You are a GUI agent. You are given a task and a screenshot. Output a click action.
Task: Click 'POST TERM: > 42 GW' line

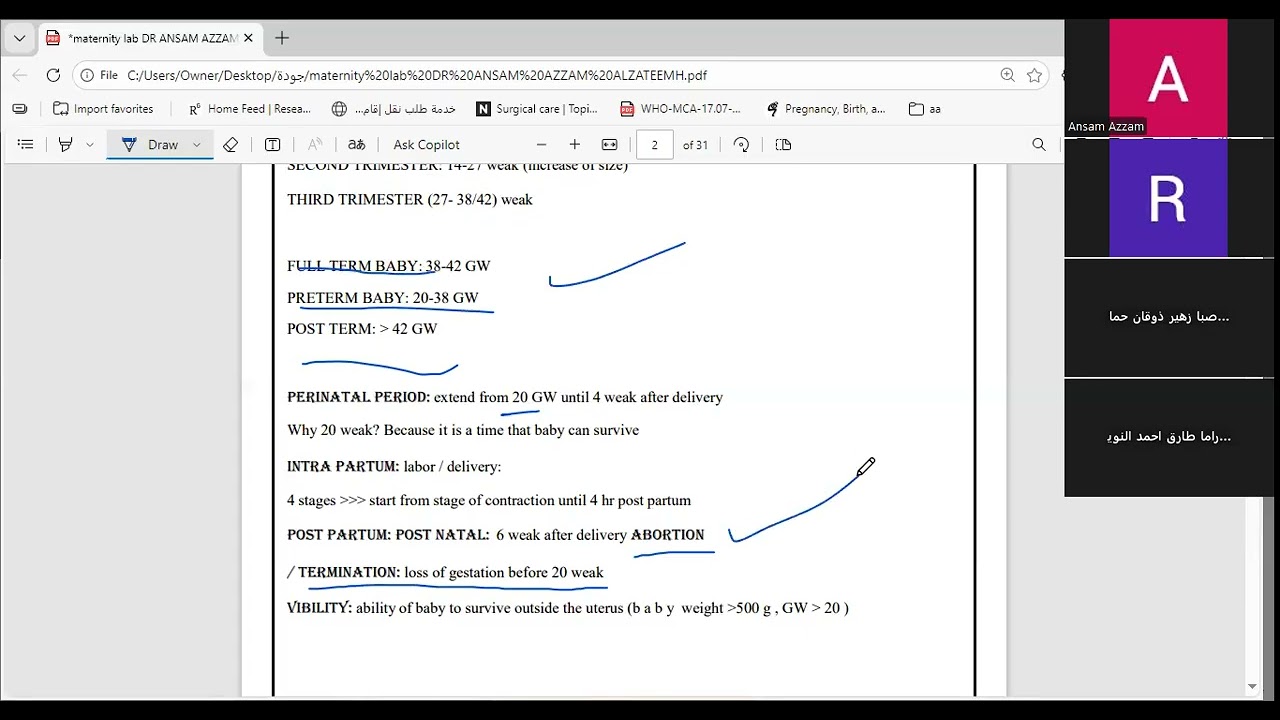tap(362, 329)
